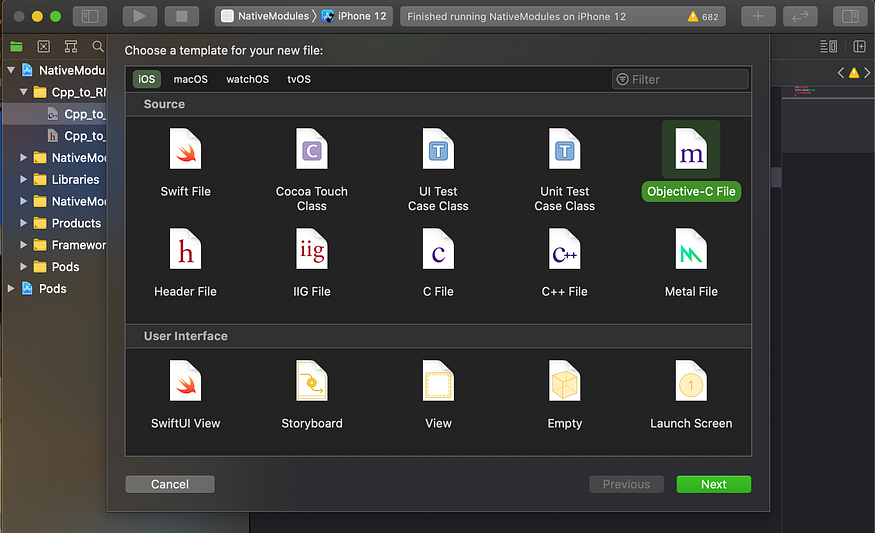This screenshot has width=875, height=533.
Task: Click the Previous button
Action: coord(626,484)
